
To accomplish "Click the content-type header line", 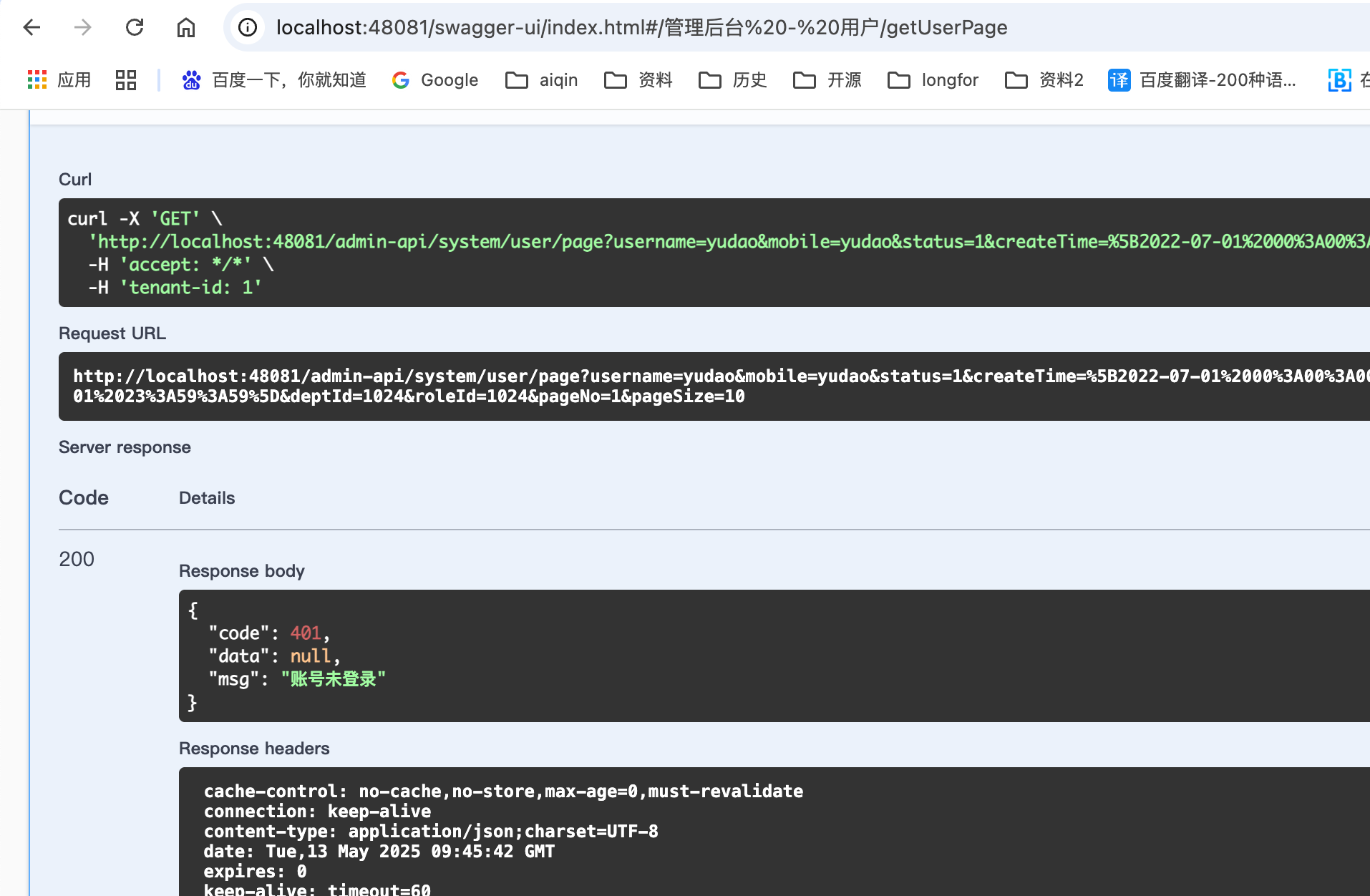I will point(431,831).
